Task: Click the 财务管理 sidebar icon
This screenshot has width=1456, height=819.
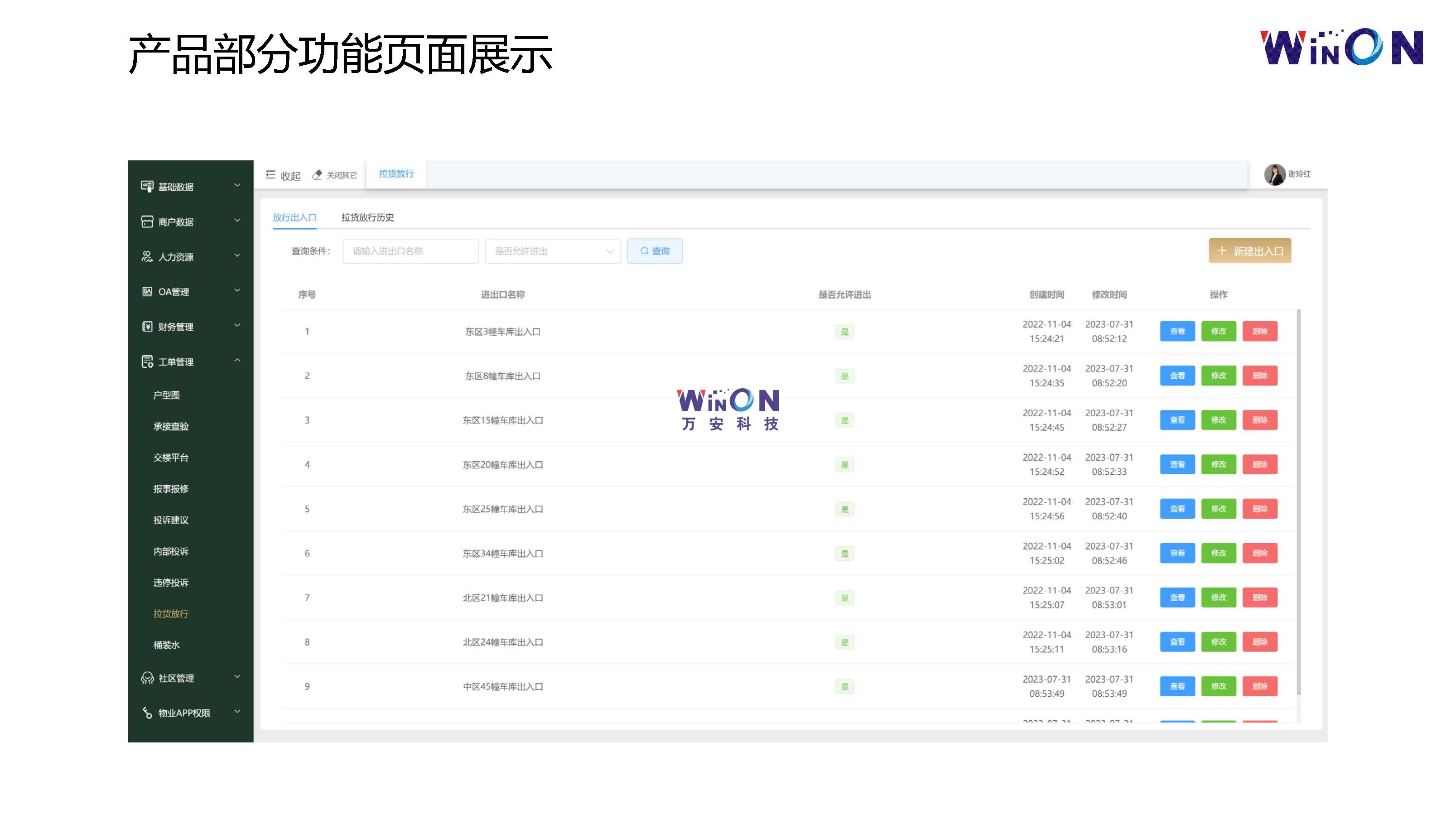Action: (x=147, y=327)
